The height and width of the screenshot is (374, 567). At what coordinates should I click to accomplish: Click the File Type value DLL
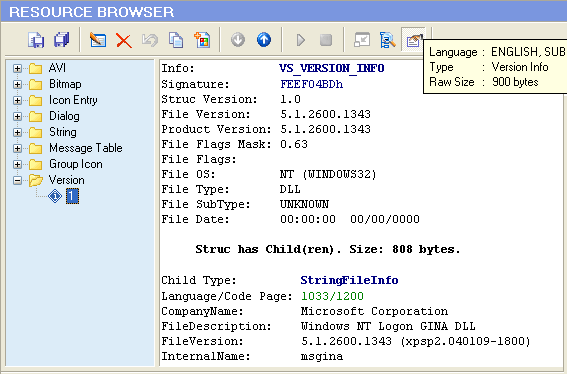coord(290,189)
